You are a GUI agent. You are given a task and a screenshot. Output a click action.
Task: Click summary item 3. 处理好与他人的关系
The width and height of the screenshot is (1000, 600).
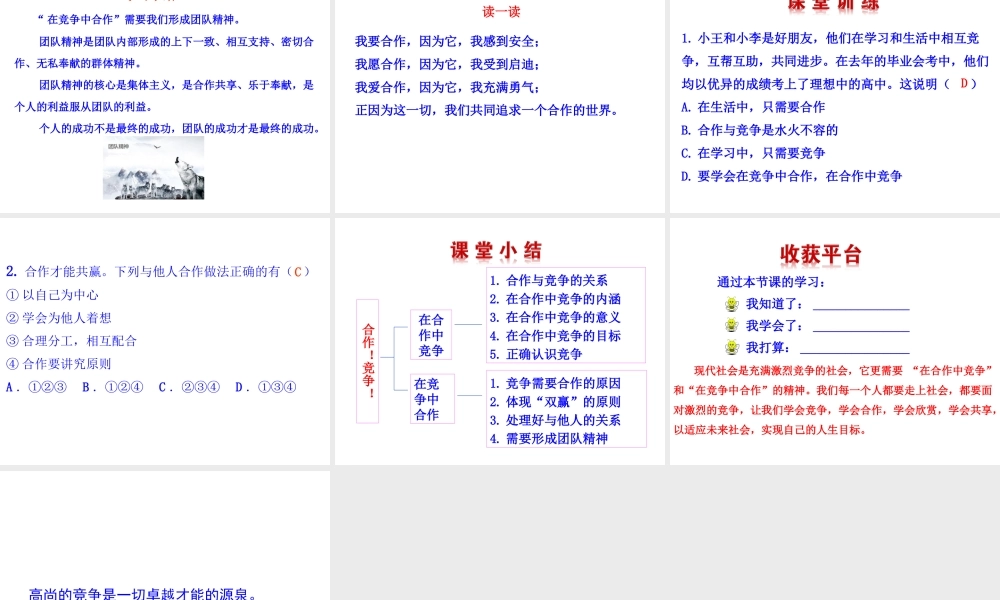point(555,420)
